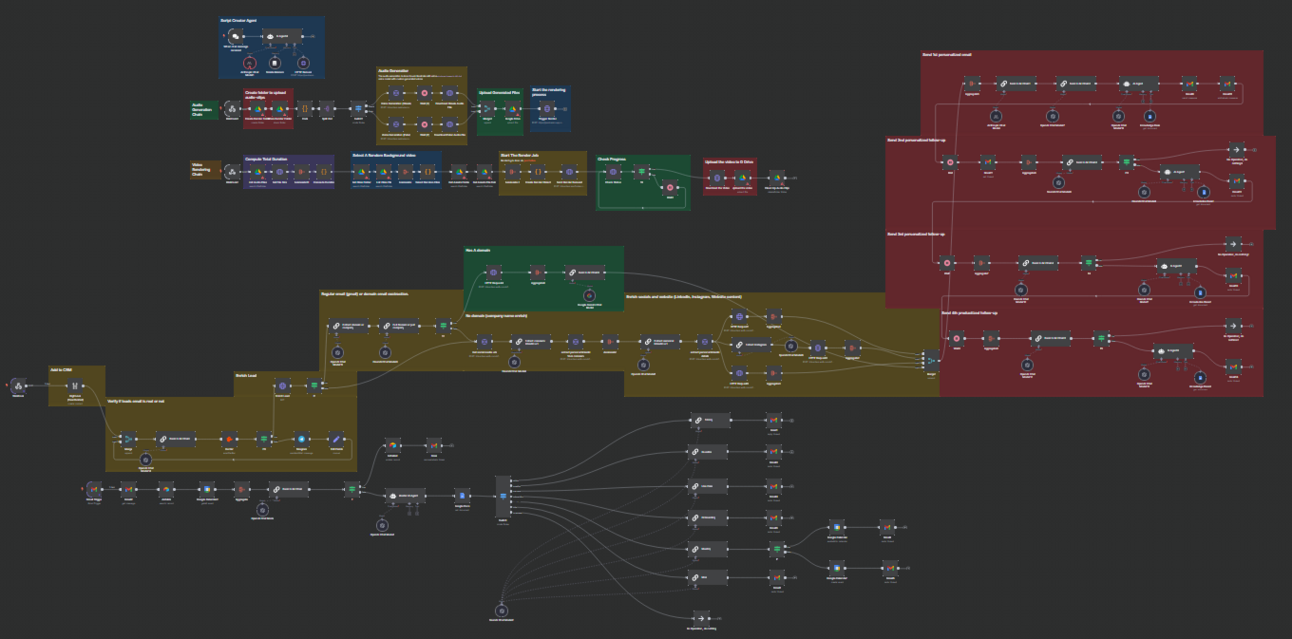Viewport: 1292px width, 639px height.
Task: Select the If node in Check Progress group
Action: click(641, 171)
